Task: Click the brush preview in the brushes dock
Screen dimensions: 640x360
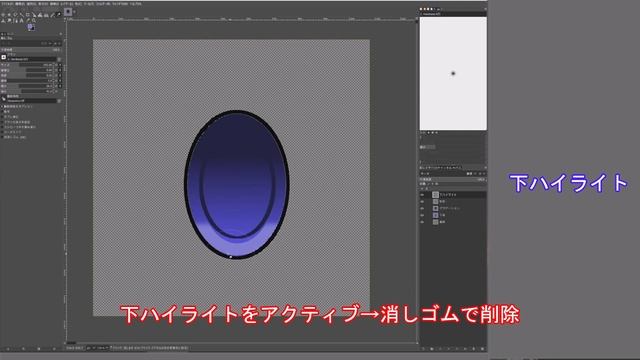Action: [x=453, y=73]
